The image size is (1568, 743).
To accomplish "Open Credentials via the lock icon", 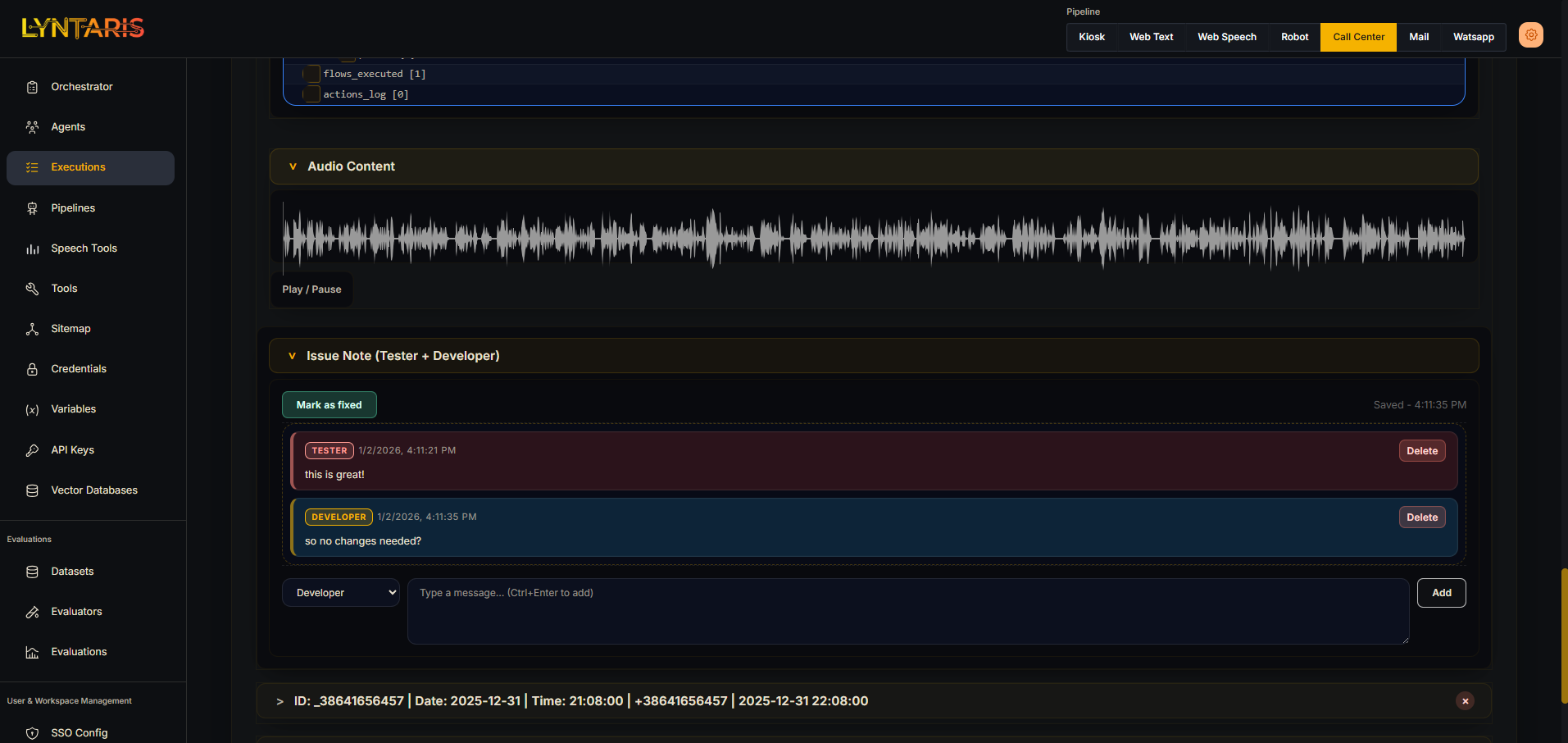I will click(32, 369).
